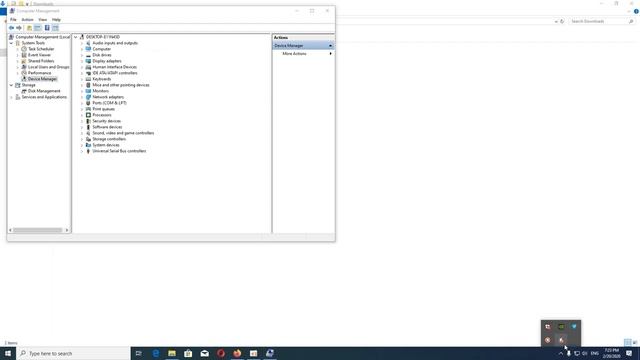The height and width of the screenshot is (360, 640).
Task: Open the Help menu
Action: (x=56, y=20)
